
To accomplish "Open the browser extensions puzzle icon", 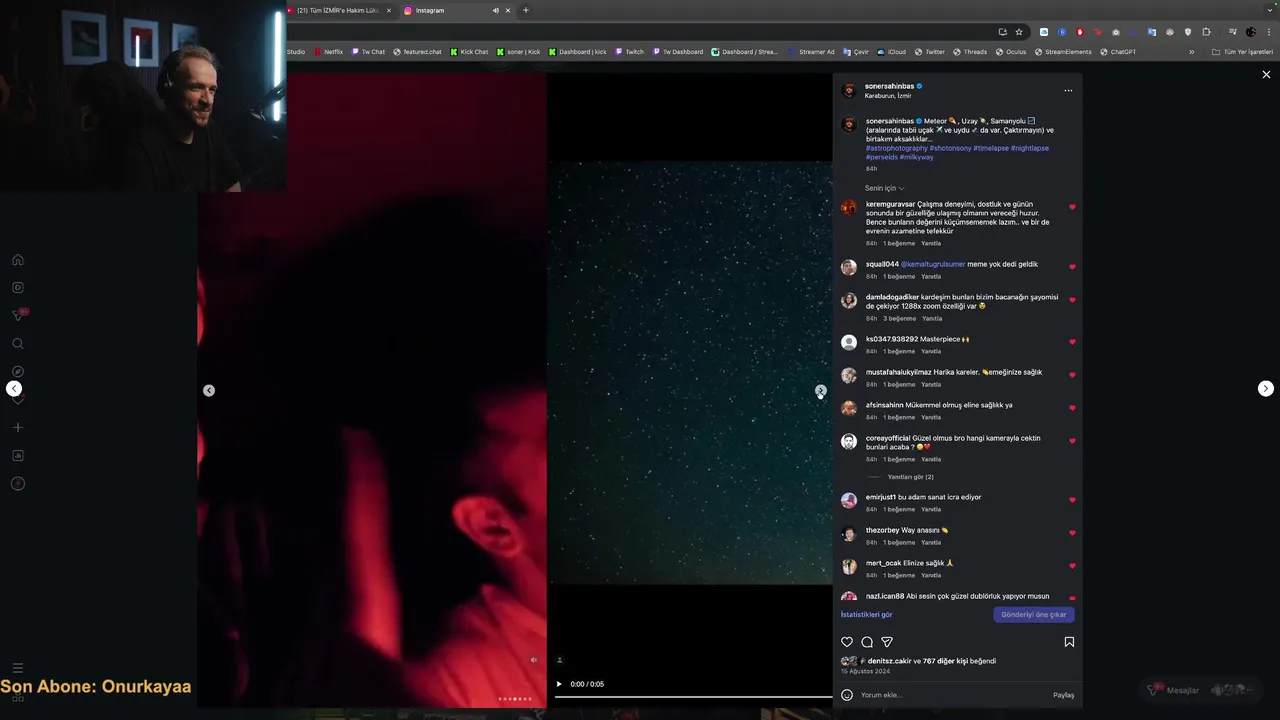I will pyautogui.click(x=1206, y=32).
